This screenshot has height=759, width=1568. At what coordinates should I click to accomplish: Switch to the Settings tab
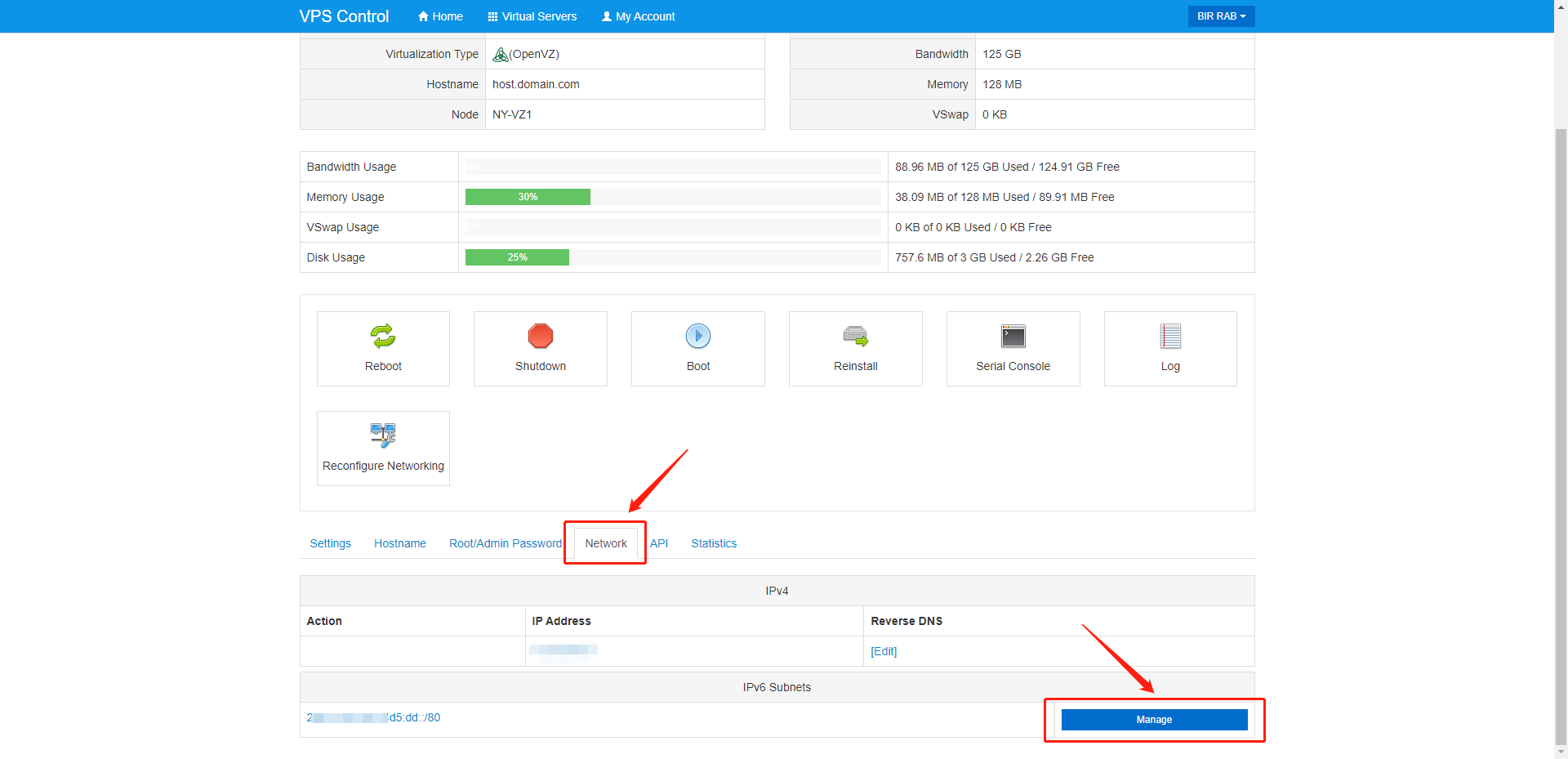331,543
